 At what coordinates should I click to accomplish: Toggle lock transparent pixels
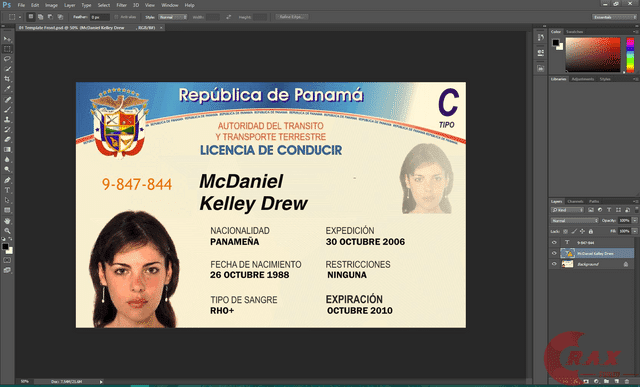tap(565, 231)
